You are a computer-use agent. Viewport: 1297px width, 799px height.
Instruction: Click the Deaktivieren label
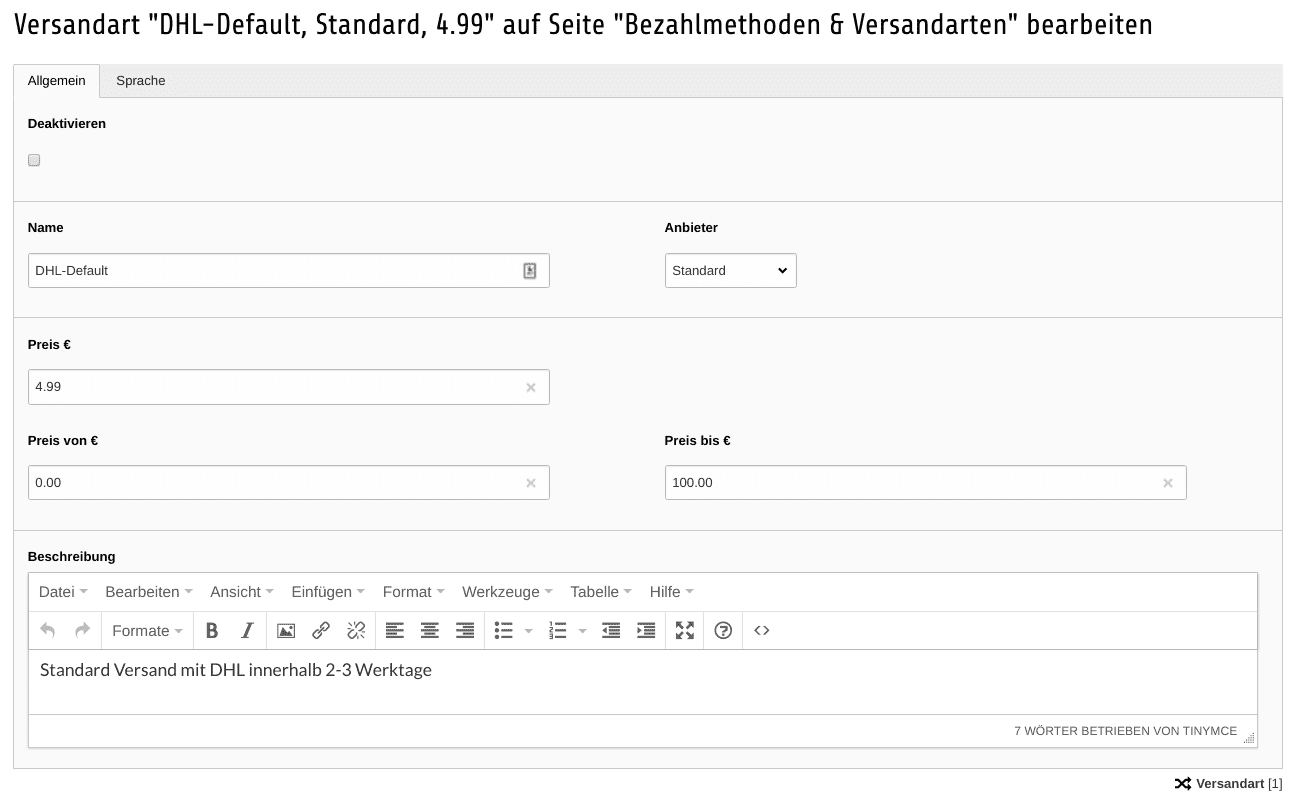click(x=67, y=124)
